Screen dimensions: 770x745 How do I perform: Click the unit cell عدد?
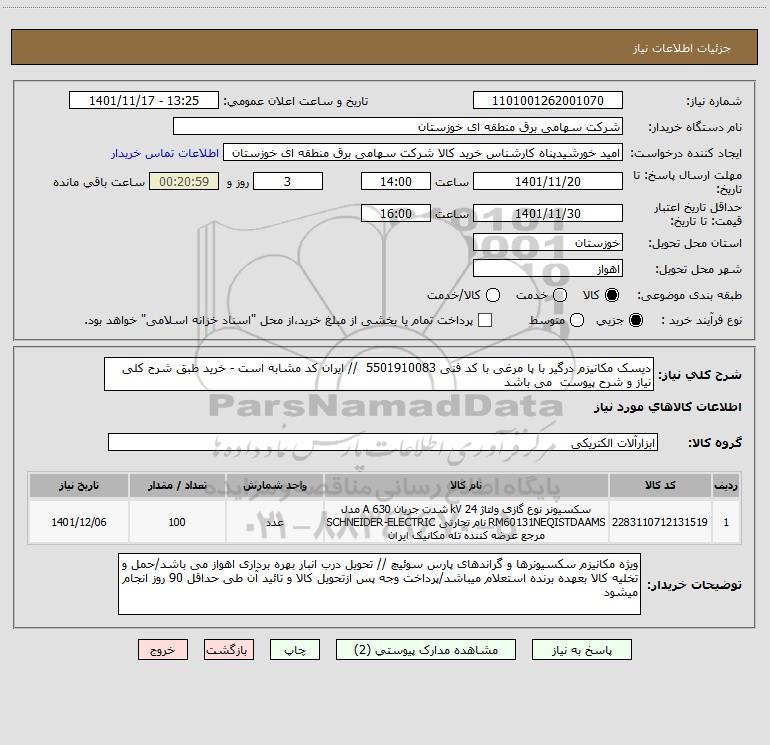coord(275,522)
